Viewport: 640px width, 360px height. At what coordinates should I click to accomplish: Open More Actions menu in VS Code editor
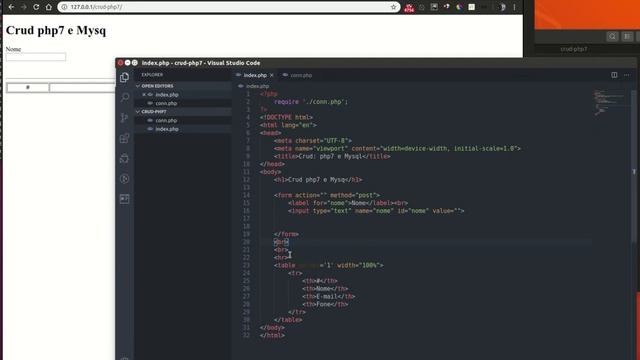[x=627, y=75]
